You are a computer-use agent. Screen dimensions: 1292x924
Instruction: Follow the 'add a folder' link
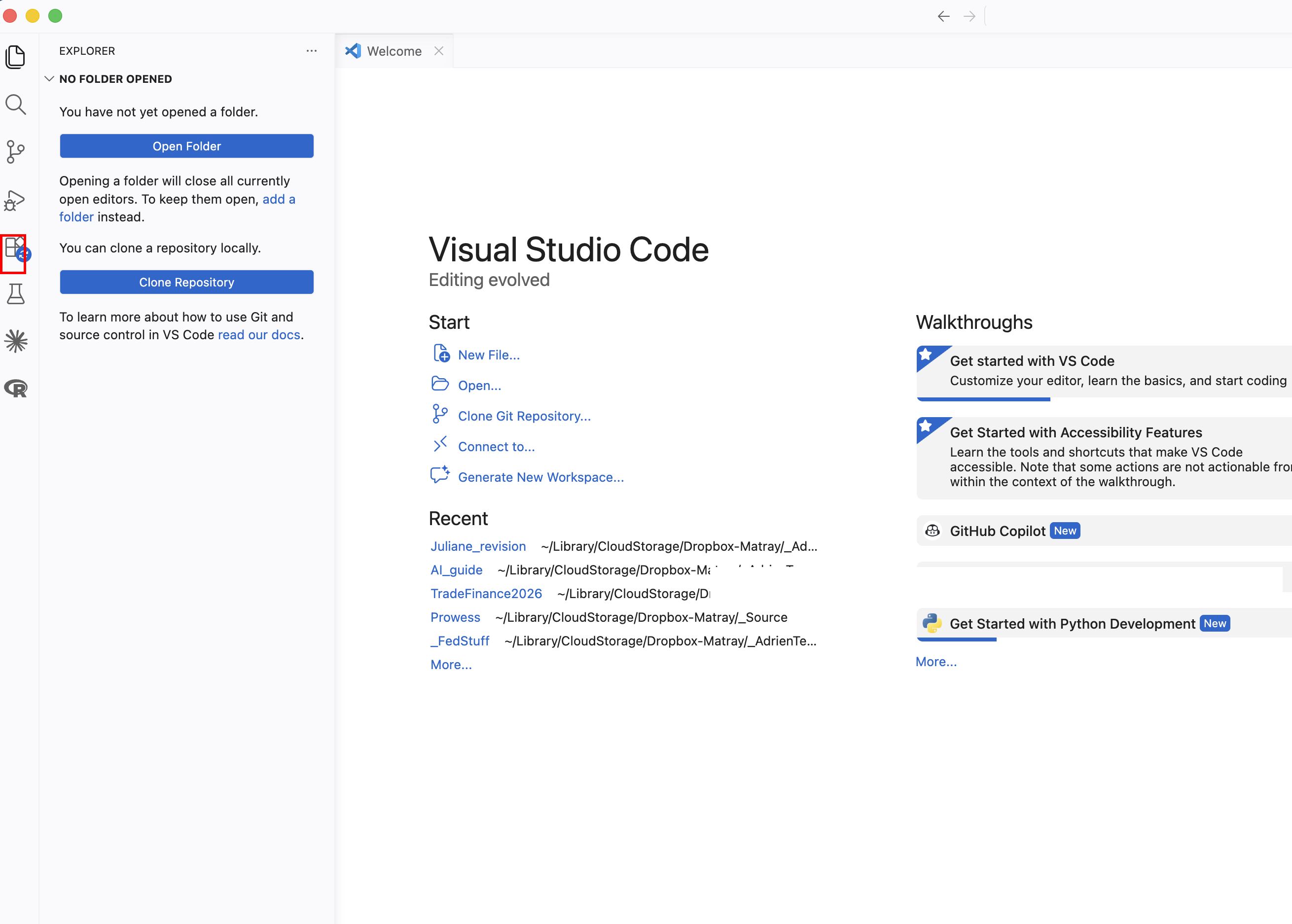279,199
